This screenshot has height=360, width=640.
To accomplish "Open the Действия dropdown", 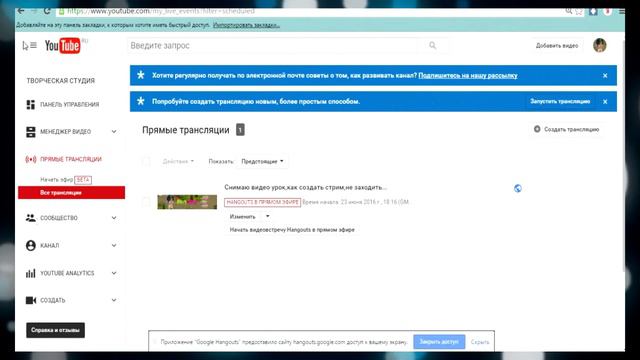I will pyautogui.click(x=178, y=161).
